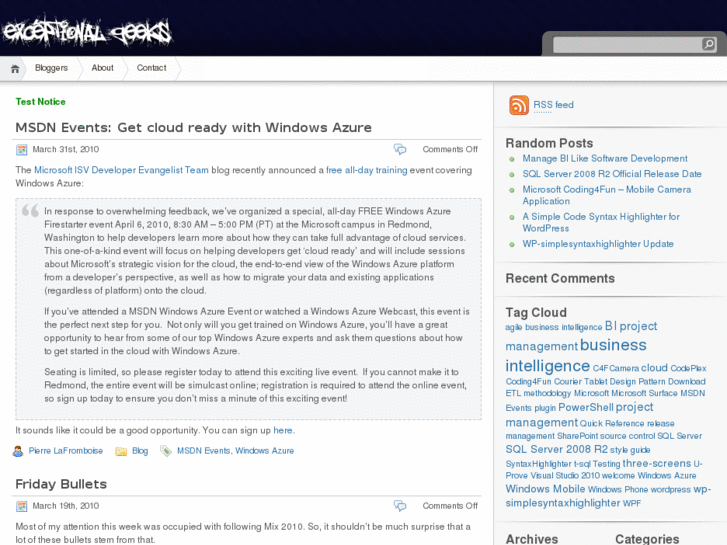727x545 pixels.
Task: Select the 'WPF' tag
Action: coord(631,504)
